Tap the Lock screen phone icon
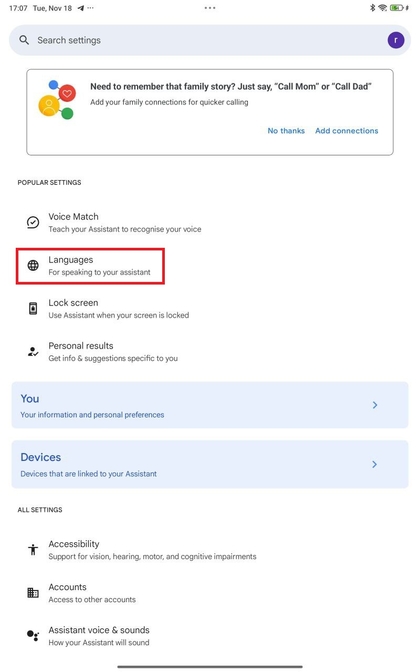 [33, 308]
